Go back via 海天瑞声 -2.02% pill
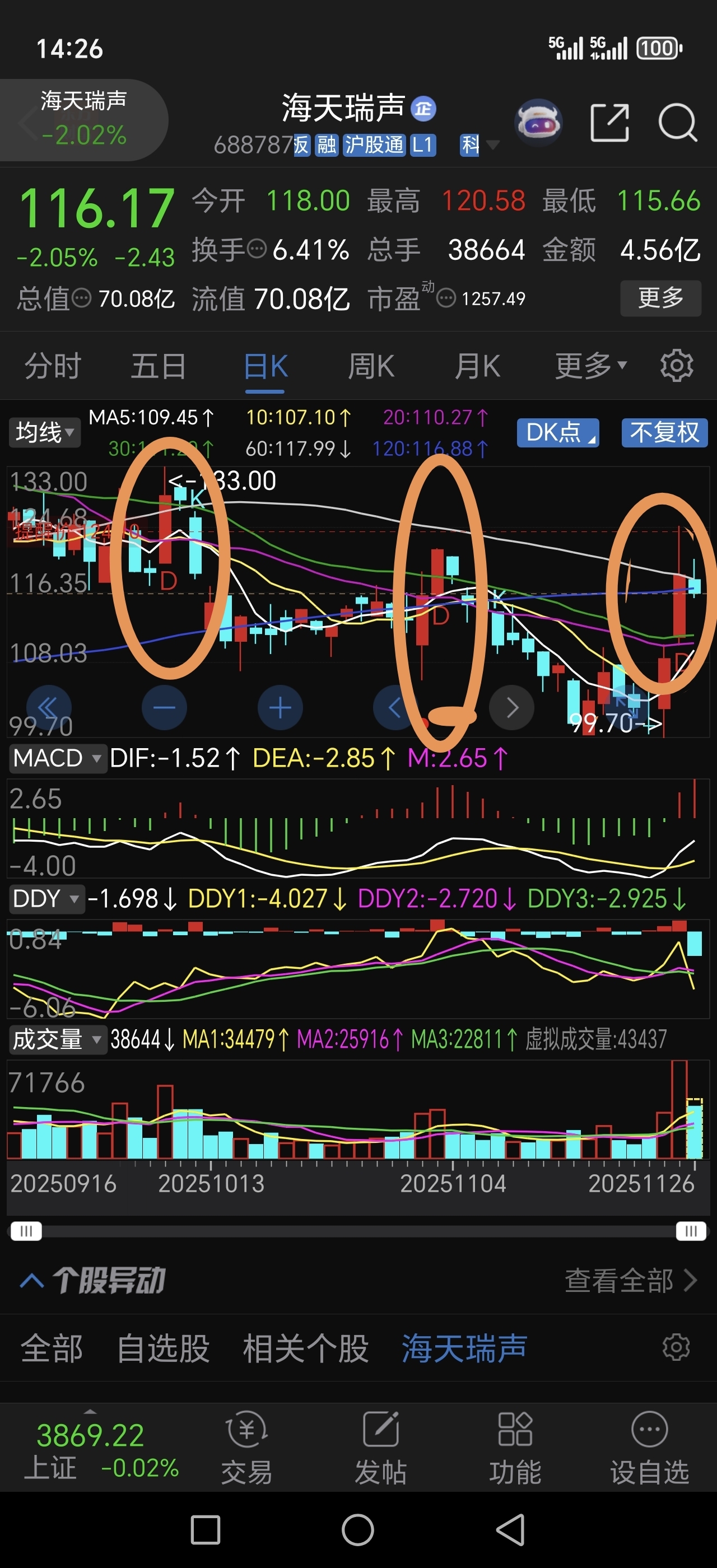The image size is (717, 1568). coord(84,119)
